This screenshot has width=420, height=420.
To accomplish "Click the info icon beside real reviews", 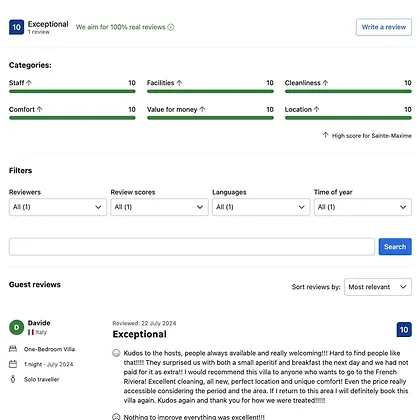I will point(171,27).
